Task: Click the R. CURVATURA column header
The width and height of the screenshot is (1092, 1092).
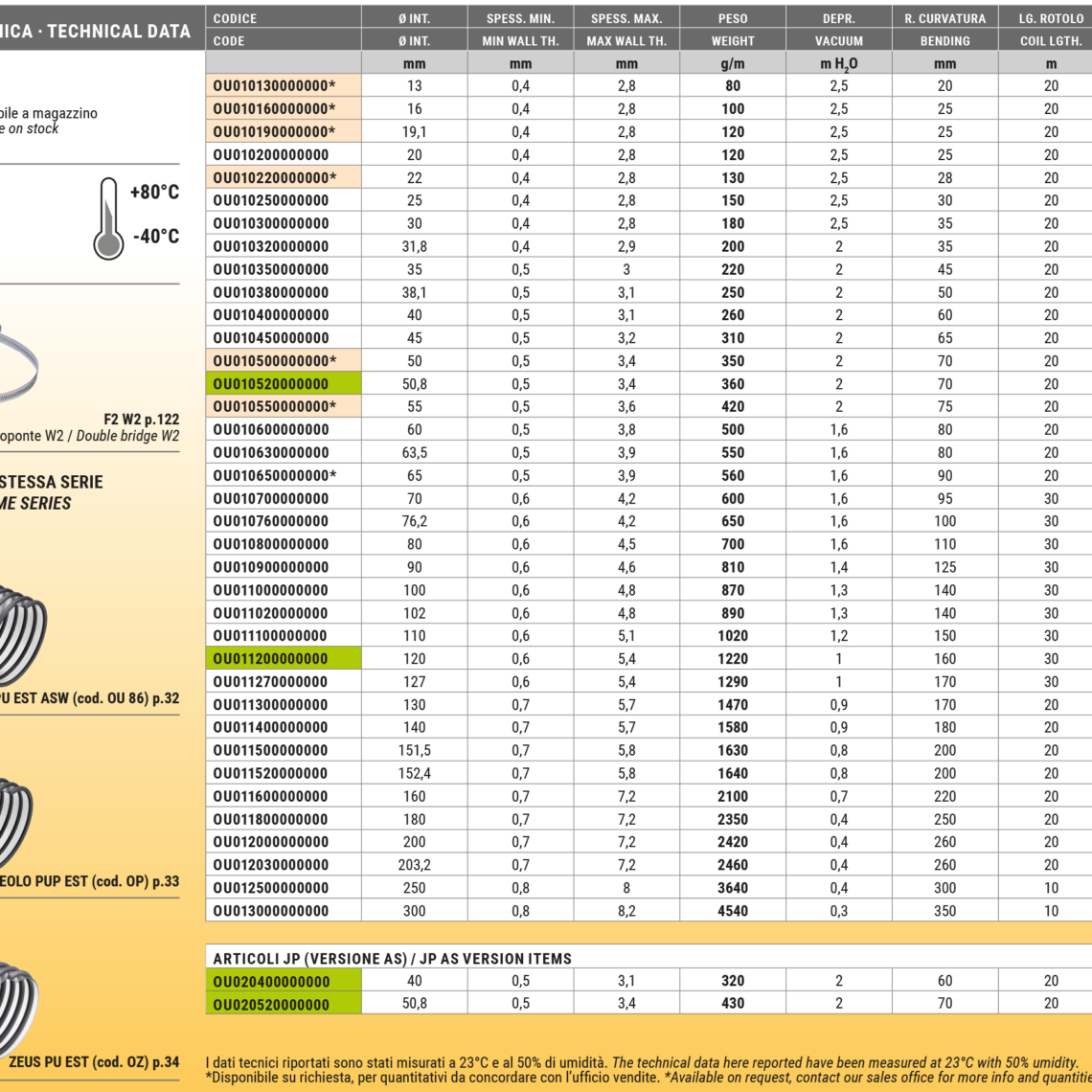Action: point(944,18)
